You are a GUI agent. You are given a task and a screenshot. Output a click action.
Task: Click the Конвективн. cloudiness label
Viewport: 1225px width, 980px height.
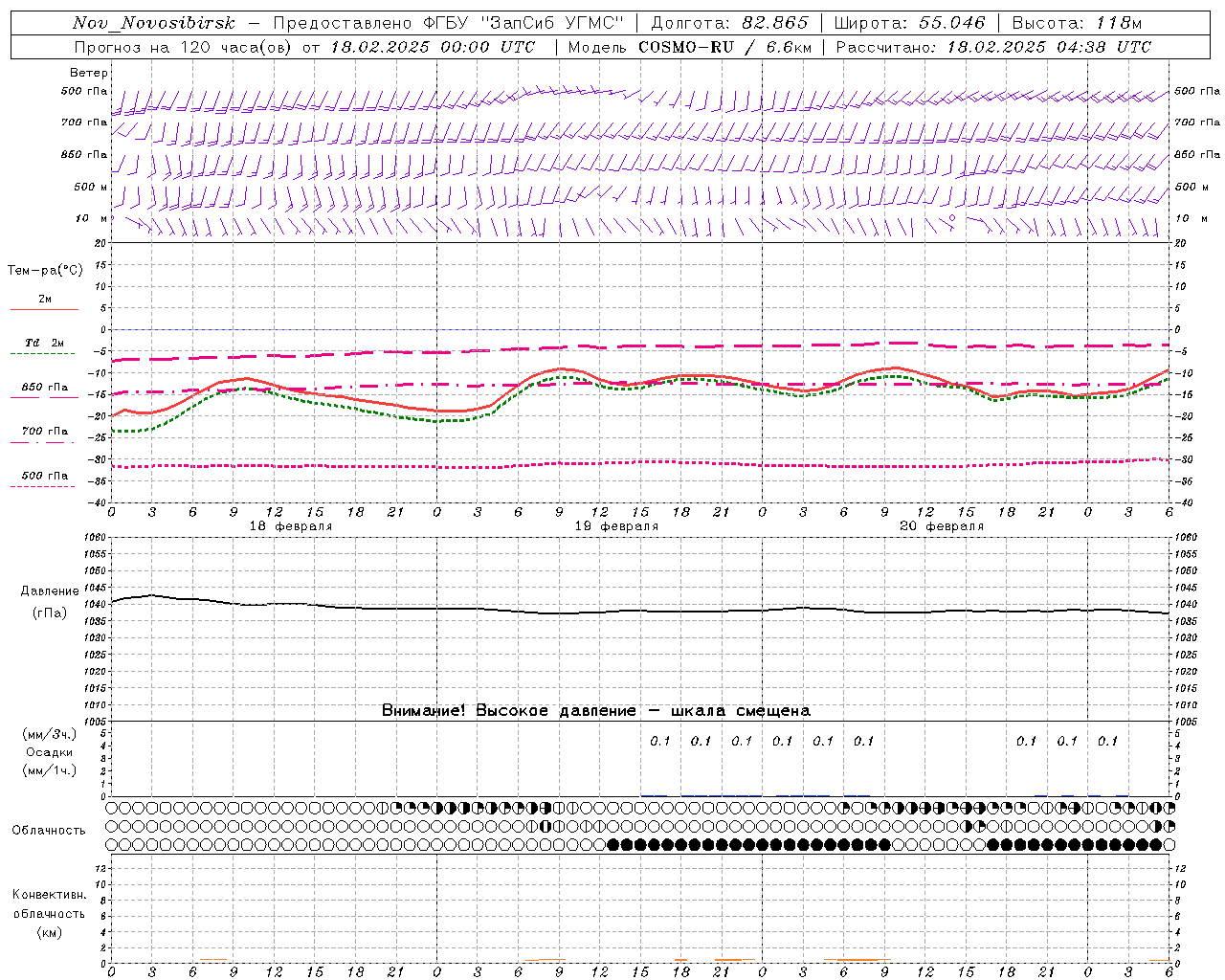coord(49,895)
